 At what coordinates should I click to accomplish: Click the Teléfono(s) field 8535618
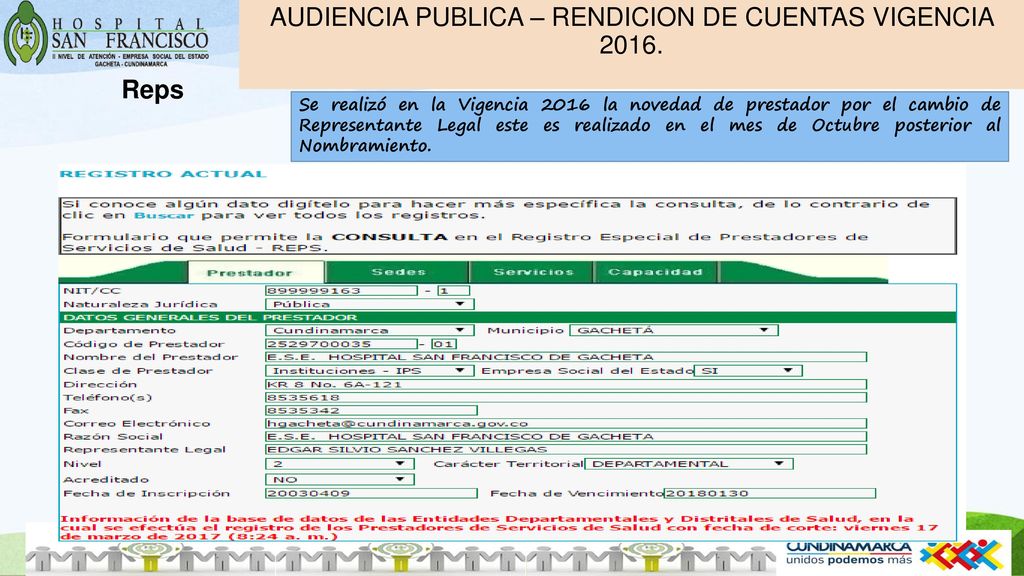coord(566,398)
